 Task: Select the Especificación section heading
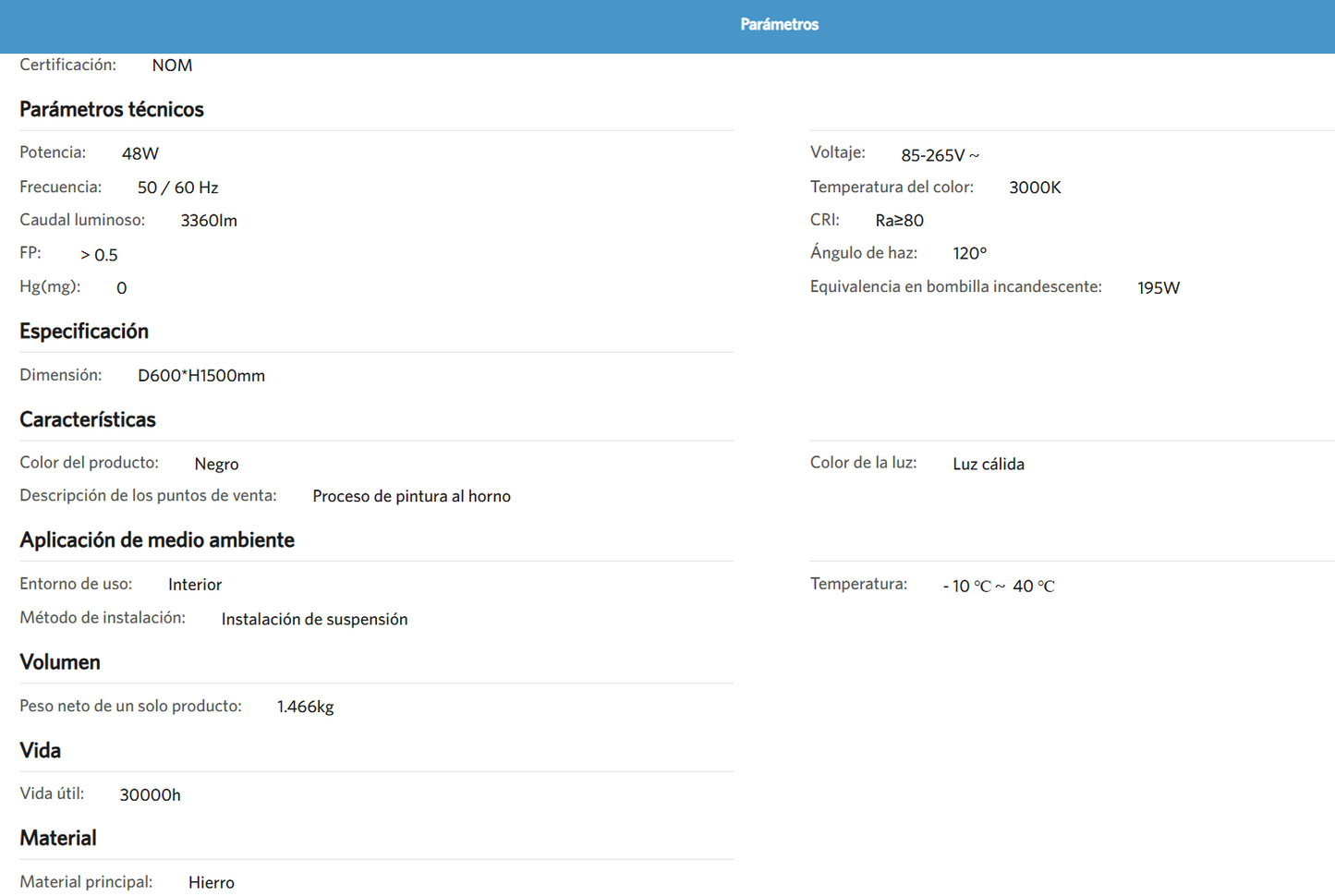coord(84,331)
